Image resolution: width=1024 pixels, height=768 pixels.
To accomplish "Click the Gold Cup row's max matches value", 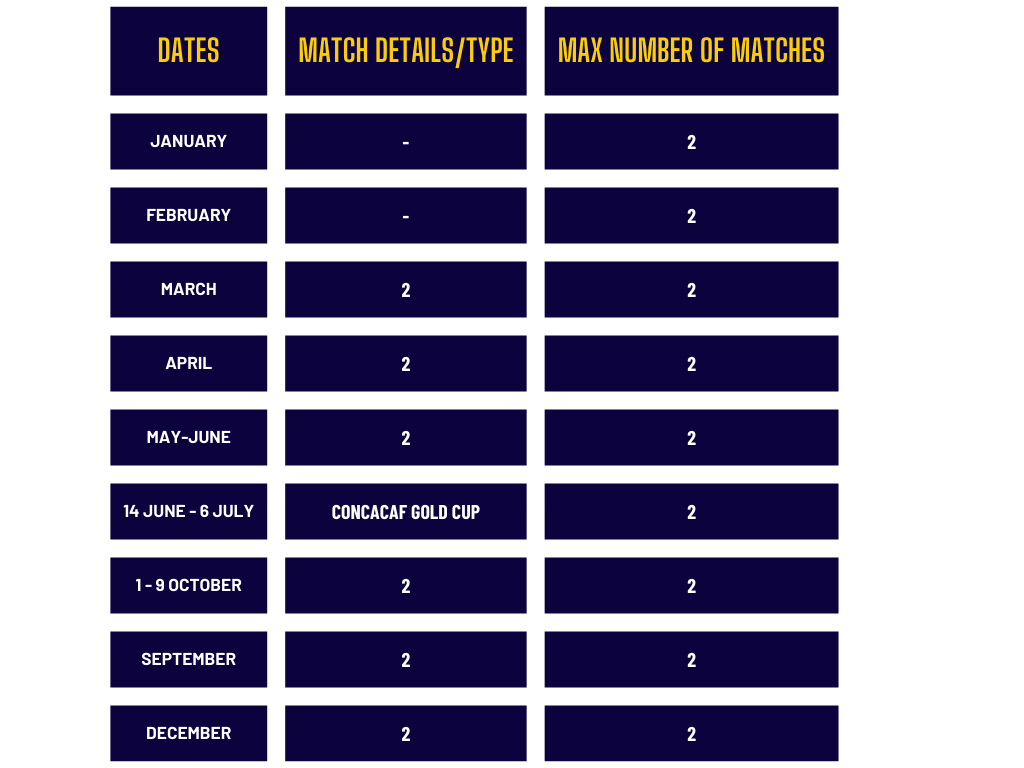I will 691,511.
